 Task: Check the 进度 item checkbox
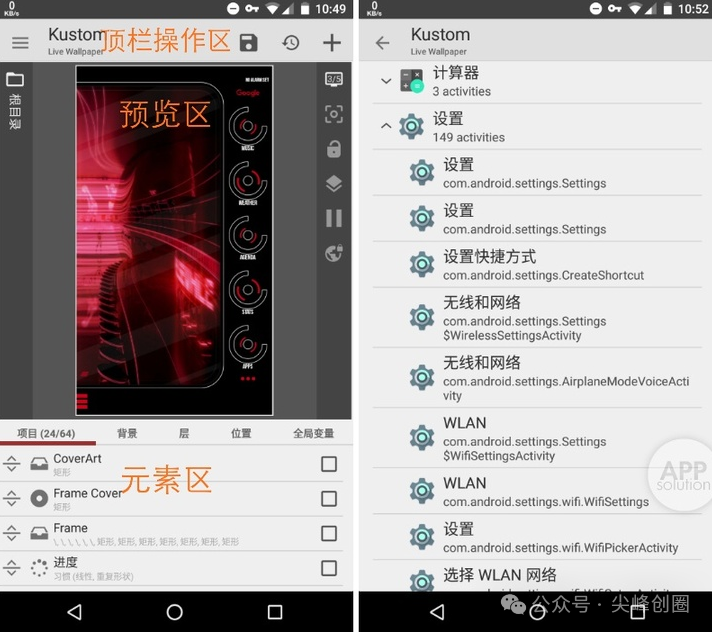[329, 568]
